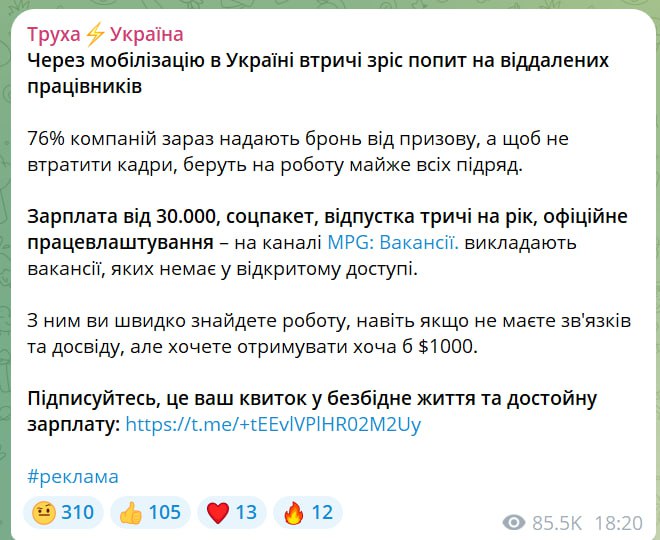Follow the t.me invite link
Screen dimensions: 660x540
click(274, 424)
